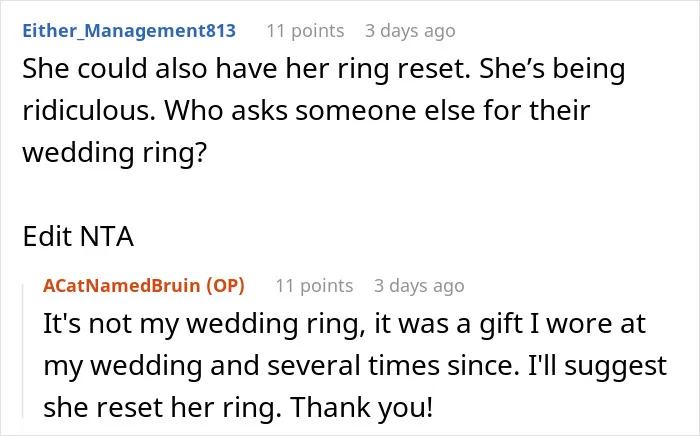Image resolution: width=700 pixels, height=436 pixels.
Task: Open the ACatNamedBruin user profile
Action: tap(121, 286)
